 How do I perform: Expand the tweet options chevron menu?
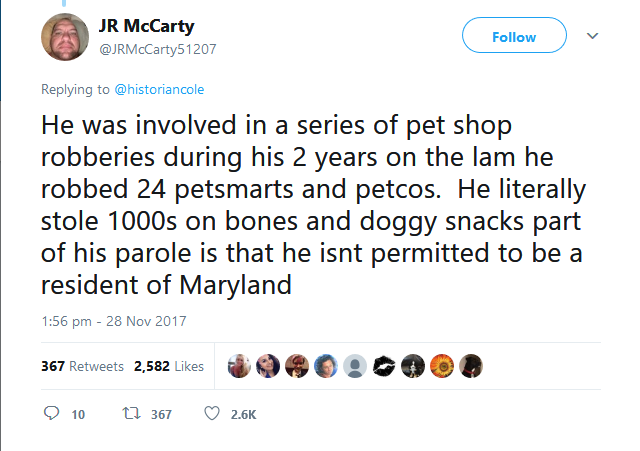click(x=593, y=37)
